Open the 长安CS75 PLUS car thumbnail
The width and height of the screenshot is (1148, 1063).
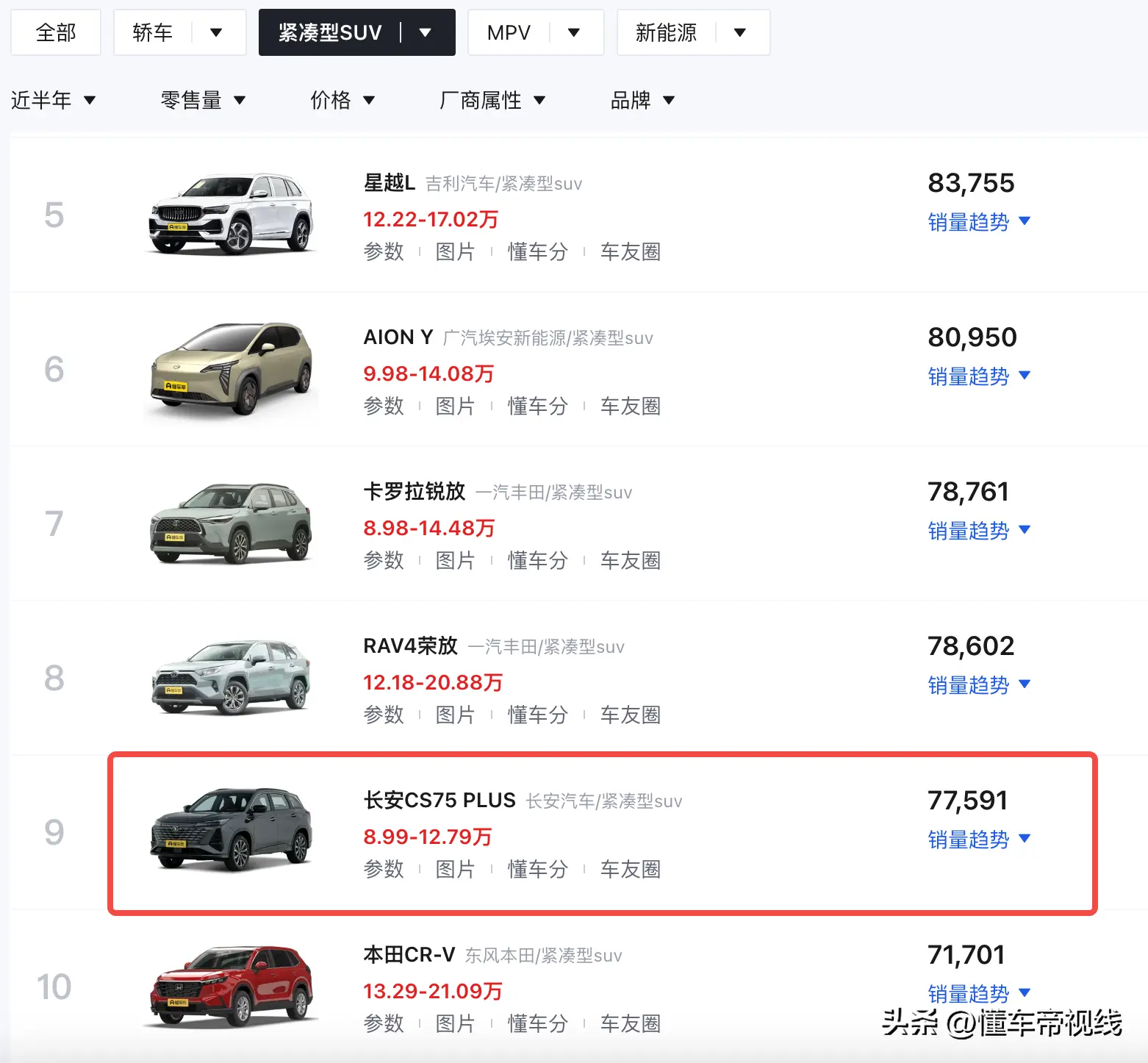232,831
